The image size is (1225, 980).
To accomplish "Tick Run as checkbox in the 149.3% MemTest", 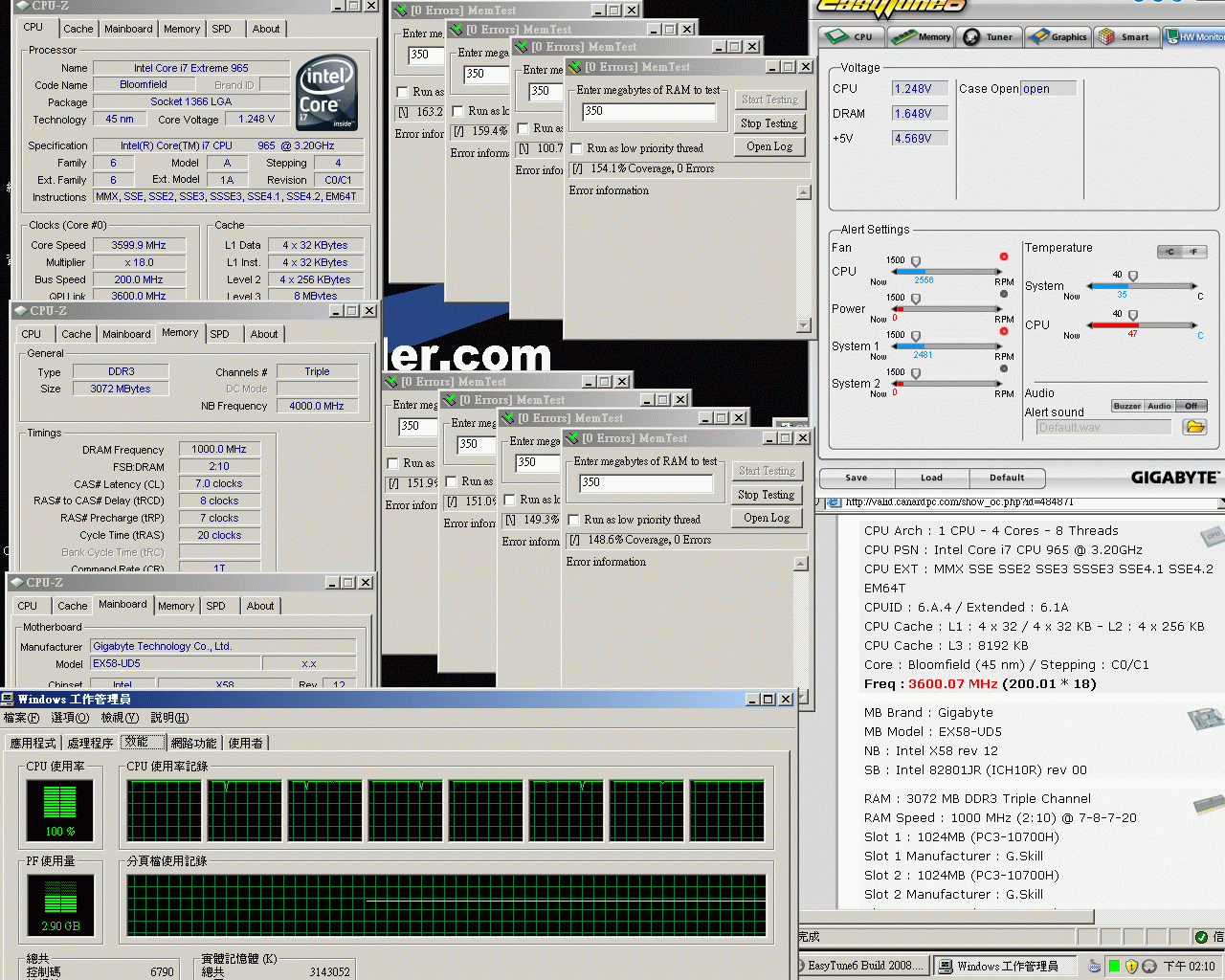I will (x=509, y=500).
